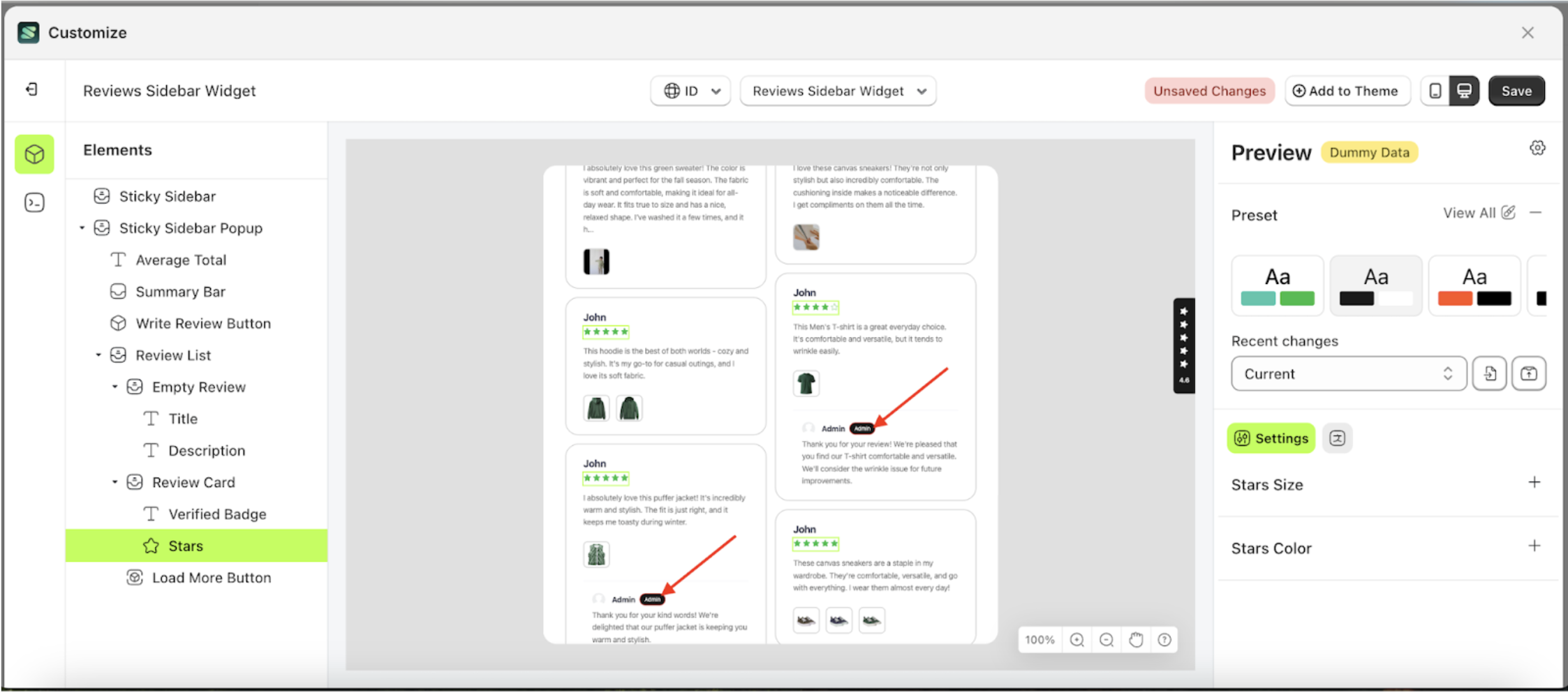Select Verified Badge in Elements tree
1568x695 pixels.
point(217,514)
